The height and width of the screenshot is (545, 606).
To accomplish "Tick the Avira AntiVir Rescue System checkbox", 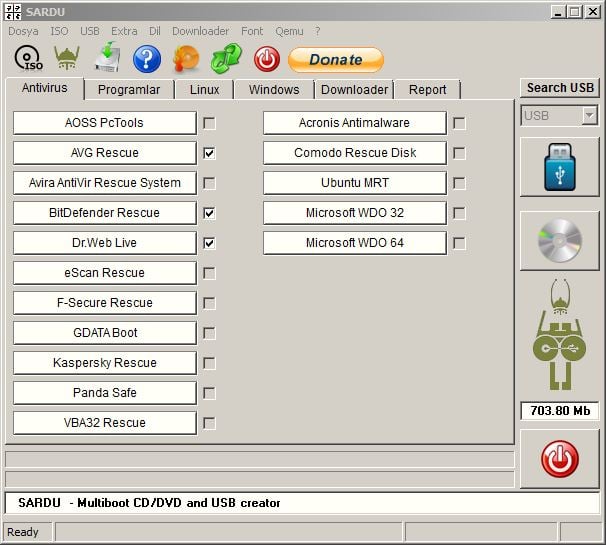I will [209, 183].
